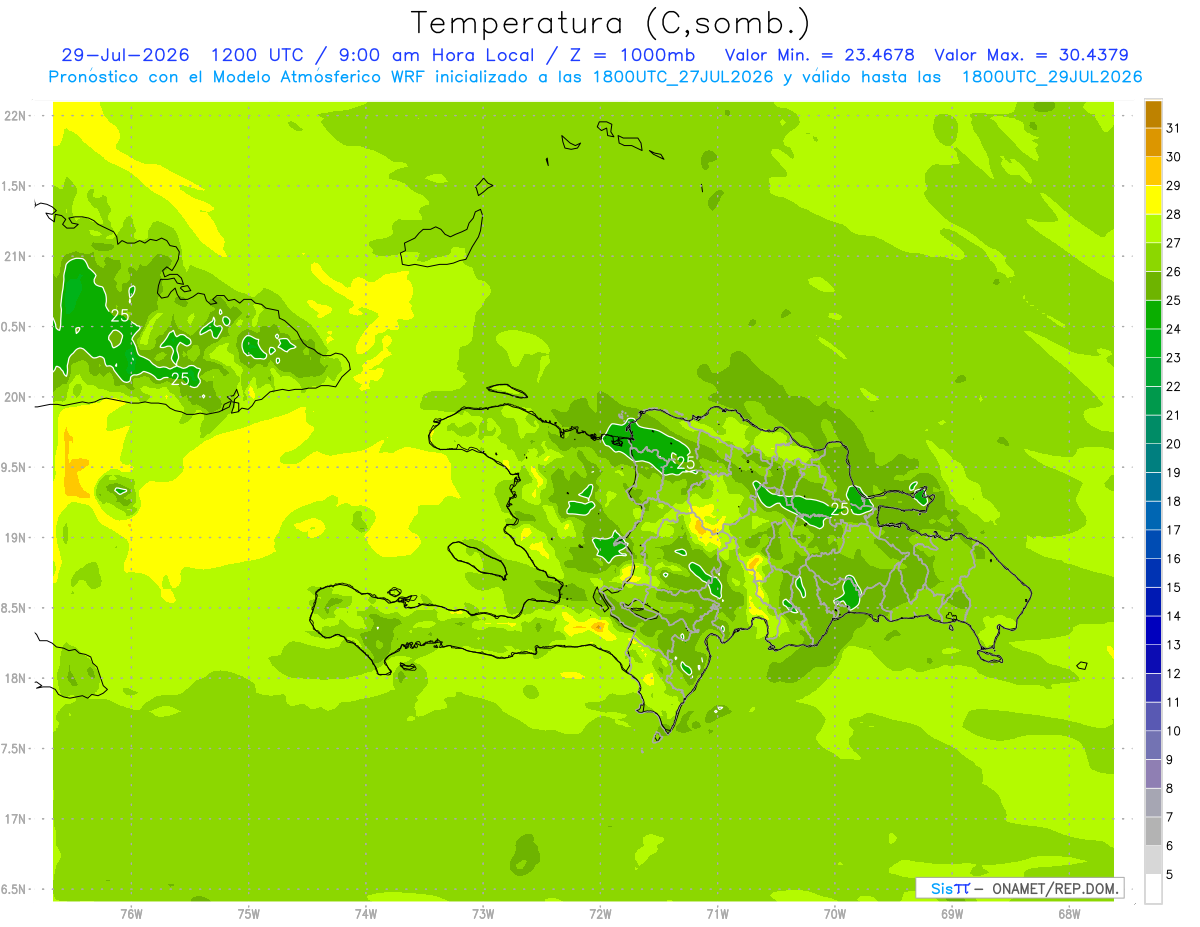
Task: Click the "72W" longitude axis label
Action: (600, 913)
